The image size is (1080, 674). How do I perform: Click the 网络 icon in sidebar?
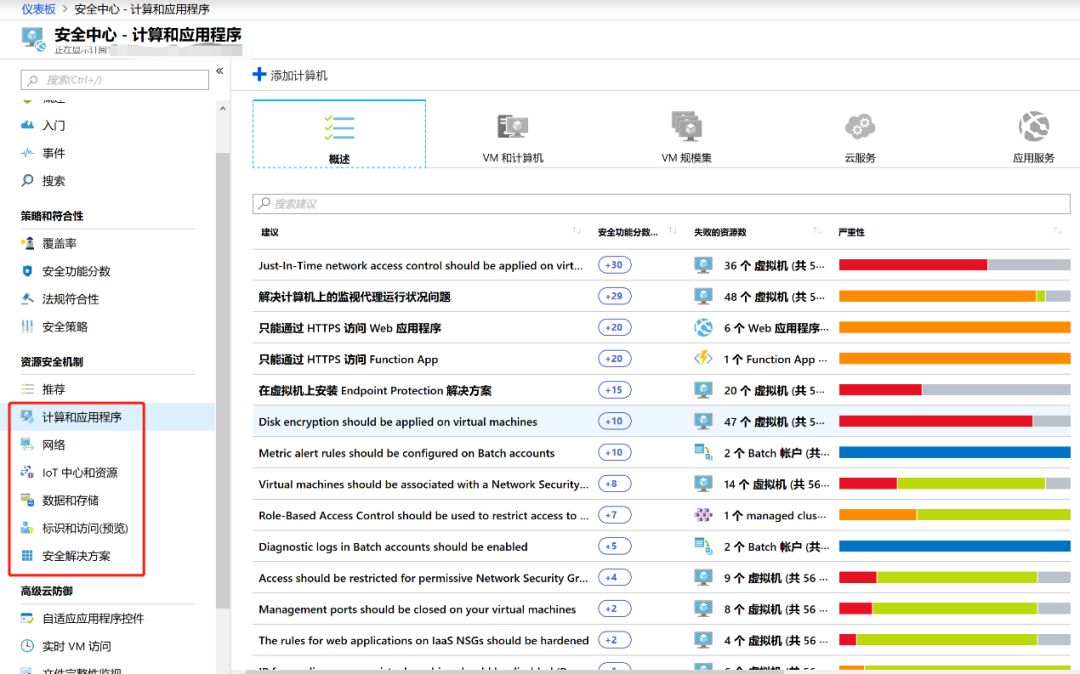(28, 444)
